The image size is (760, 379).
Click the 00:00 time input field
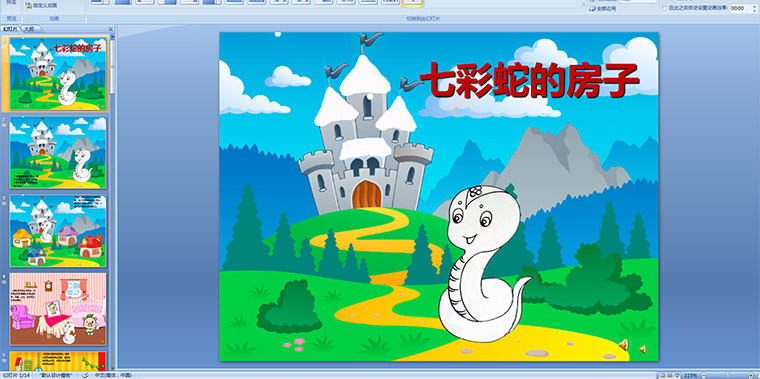click(741, 8)
